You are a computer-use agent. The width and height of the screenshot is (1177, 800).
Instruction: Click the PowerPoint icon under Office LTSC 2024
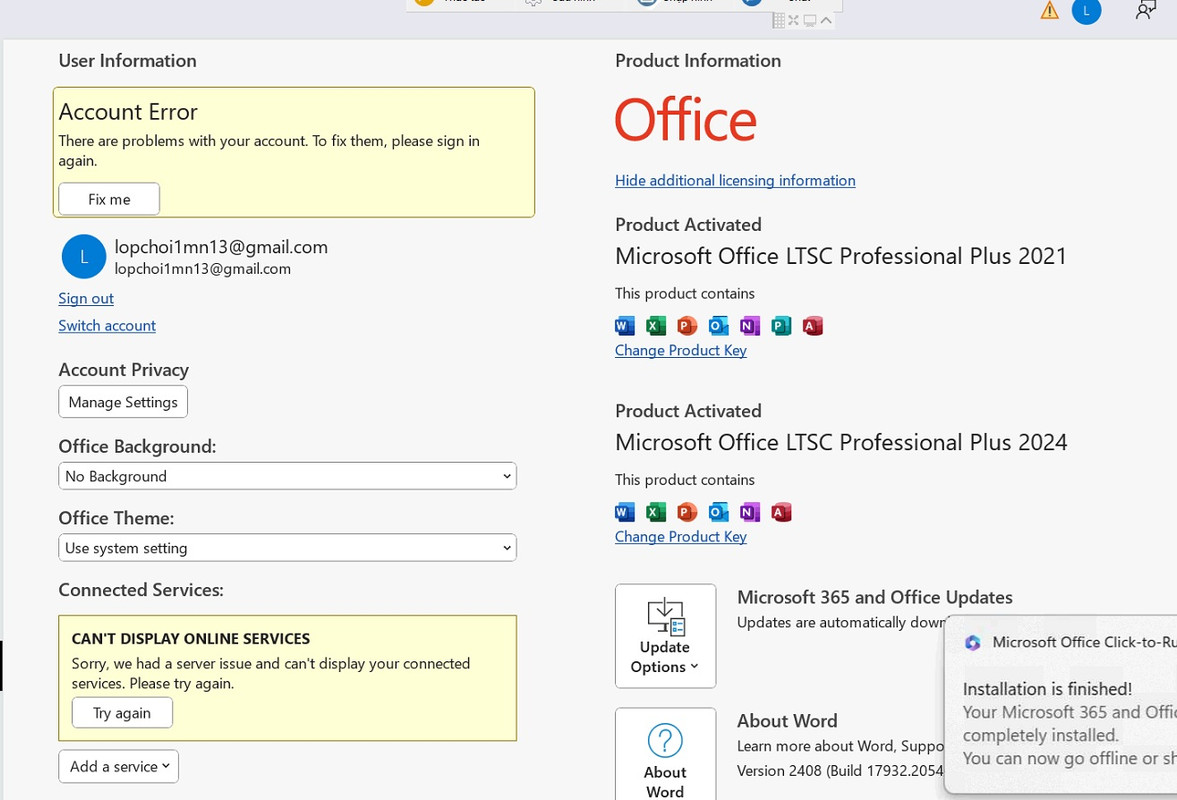point(687,512)
